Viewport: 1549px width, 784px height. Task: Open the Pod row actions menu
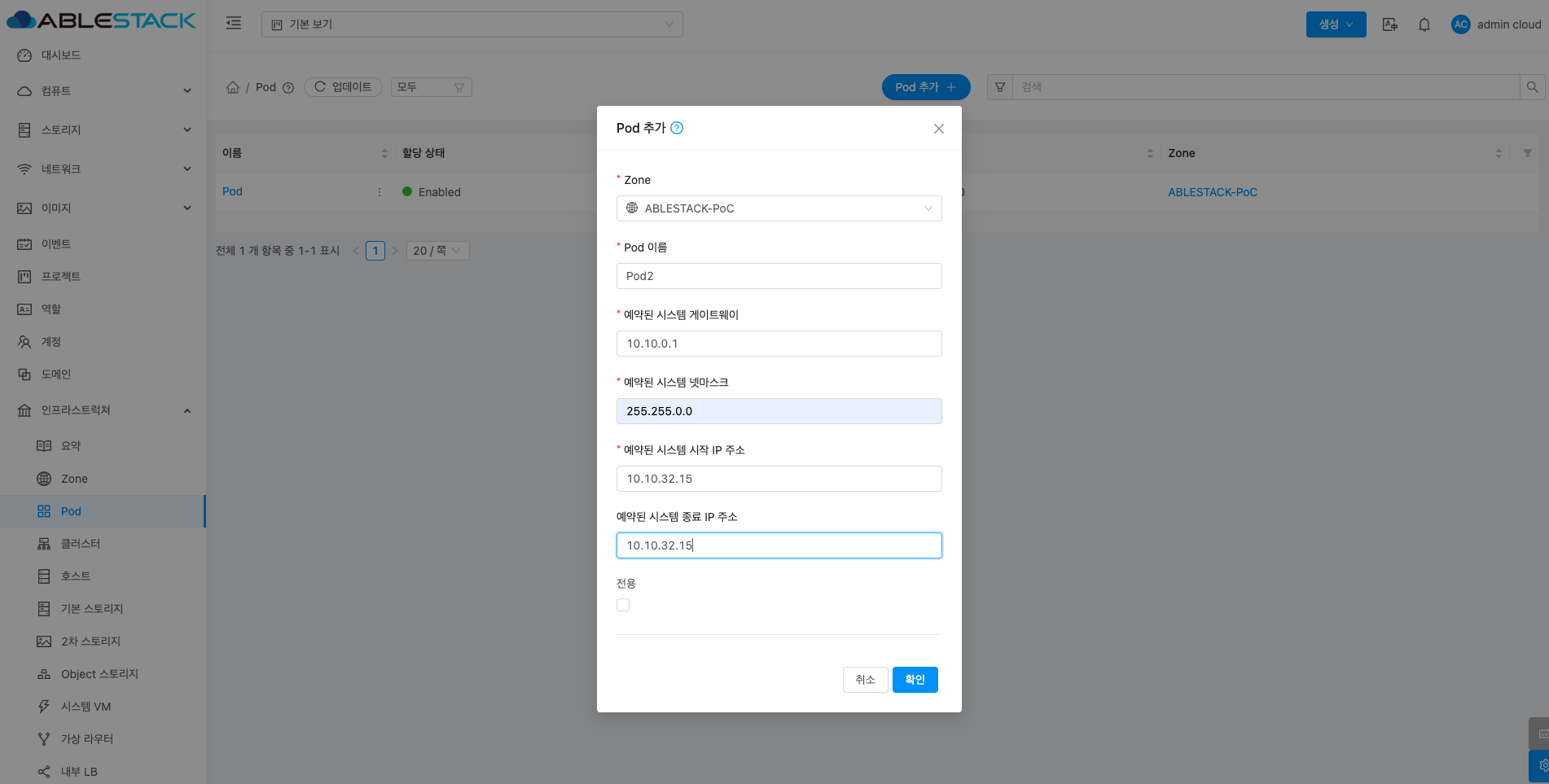[x=380, y=192]
